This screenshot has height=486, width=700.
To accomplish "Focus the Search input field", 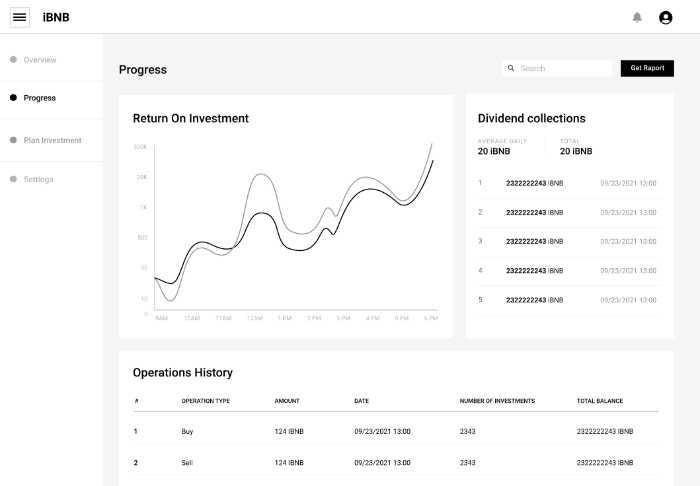I will (x=557, y=68).
